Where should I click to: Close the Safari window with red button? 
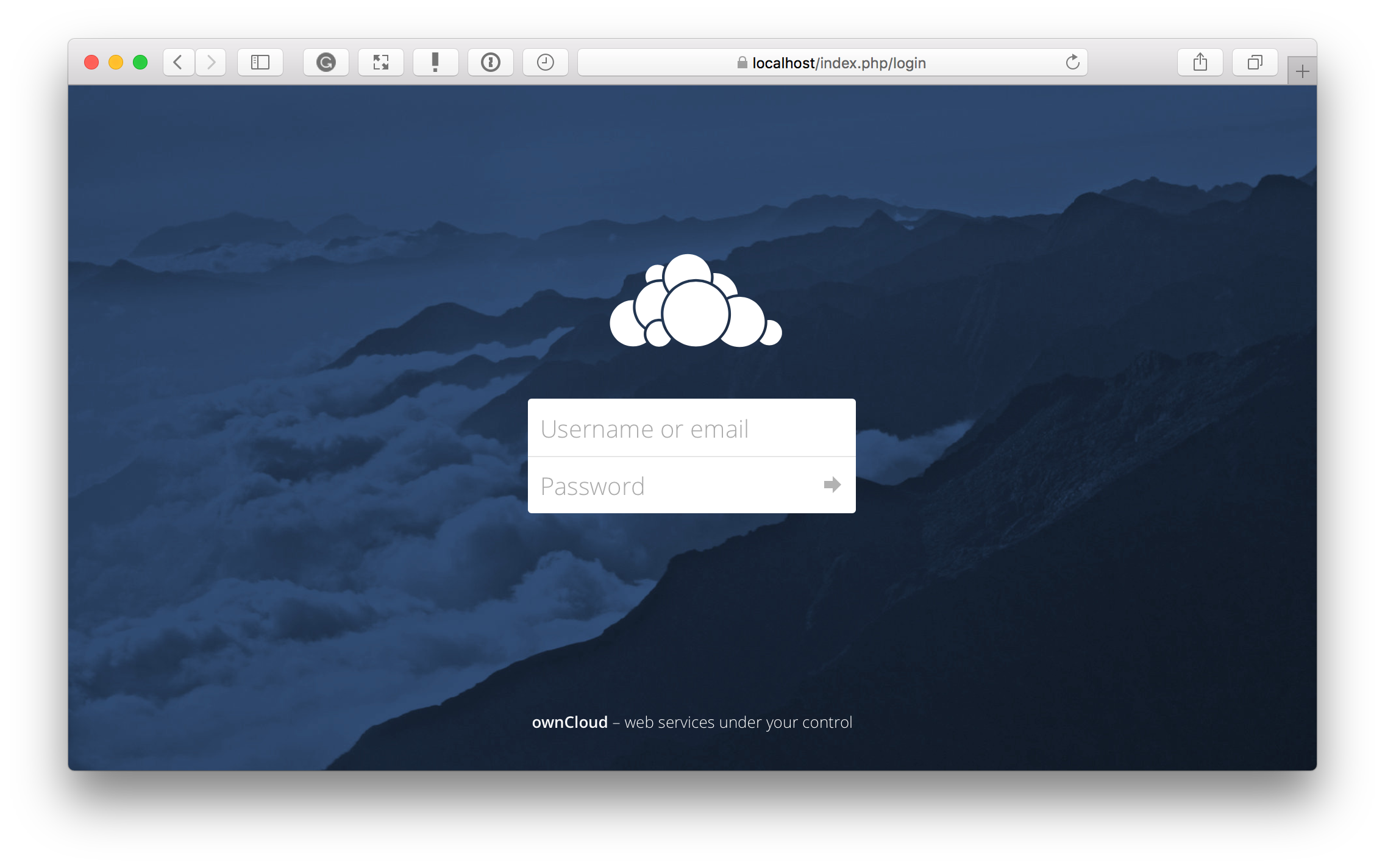(91, 62)
